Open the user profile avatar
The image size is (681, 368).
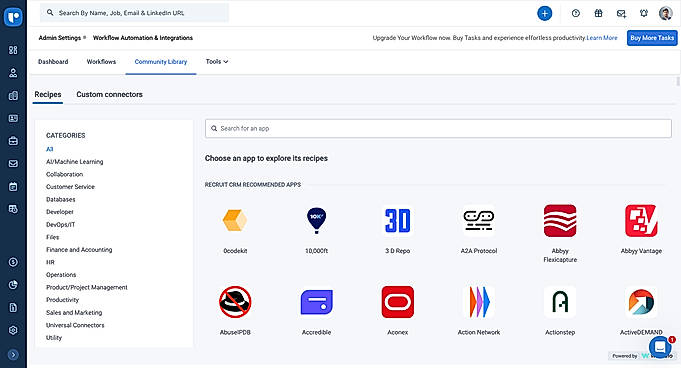(x=665, y=13)
